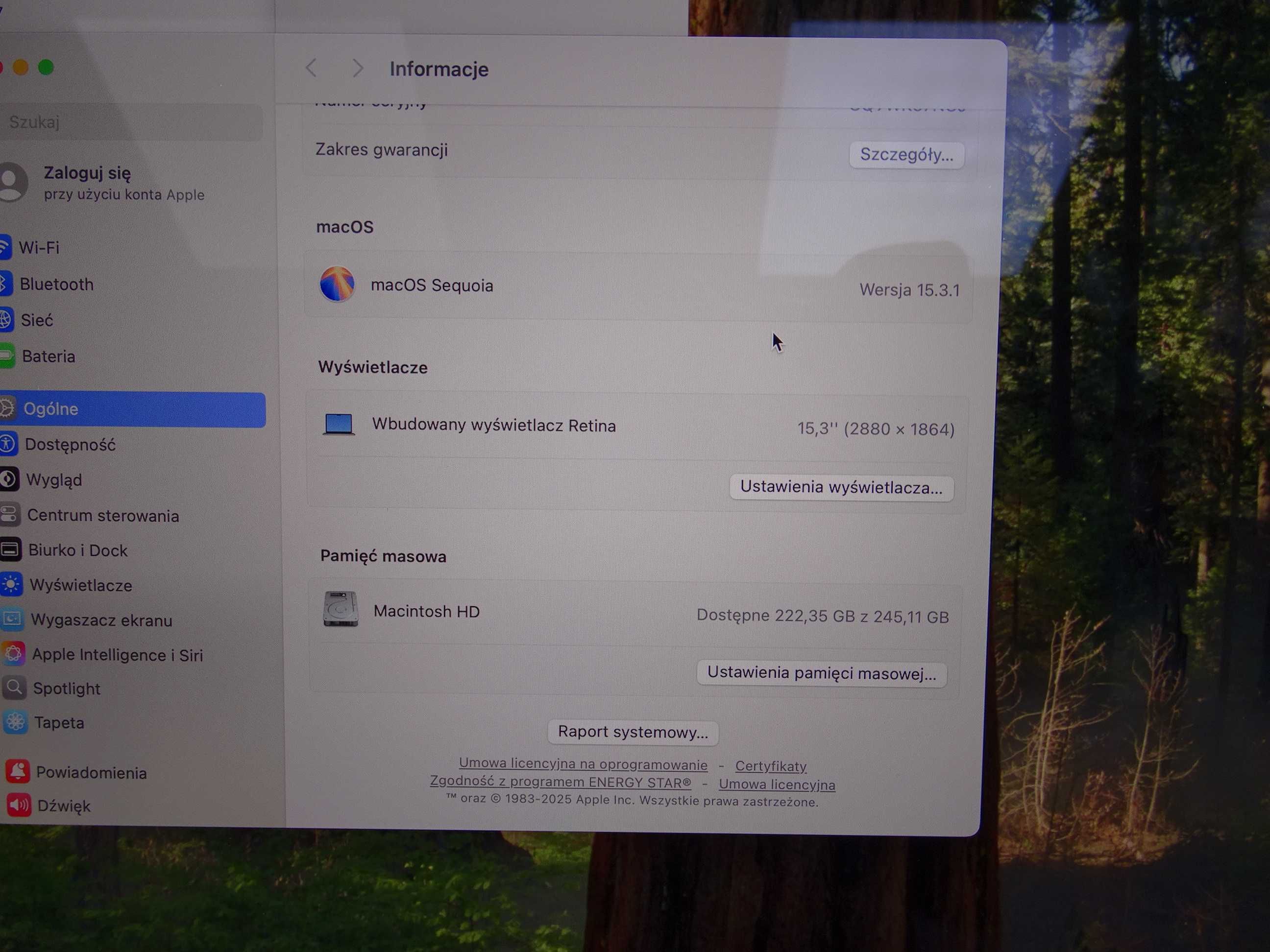Open Ustawienia wyświetlacza button
This screenshot has height=952, width=1270.
(841, 488)
